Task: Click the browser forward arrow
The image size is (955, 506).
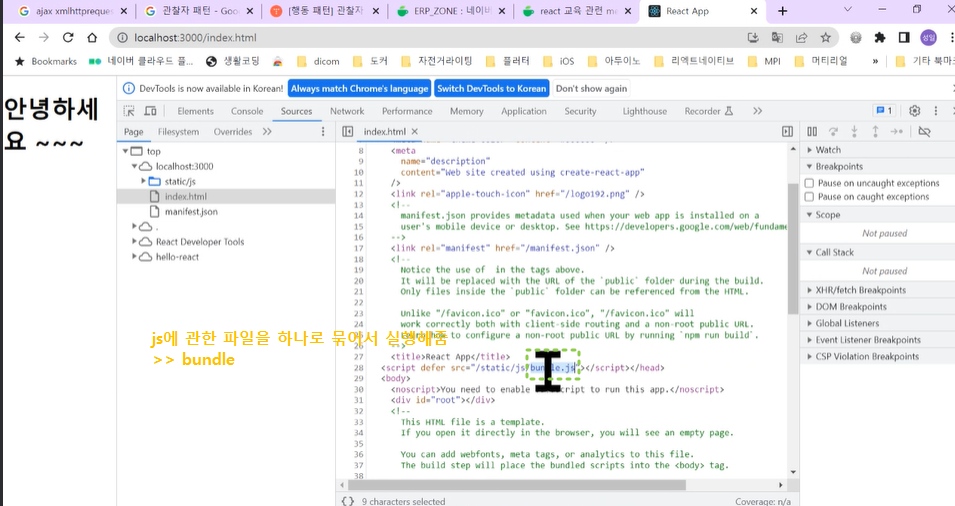Action: point(44,38)
